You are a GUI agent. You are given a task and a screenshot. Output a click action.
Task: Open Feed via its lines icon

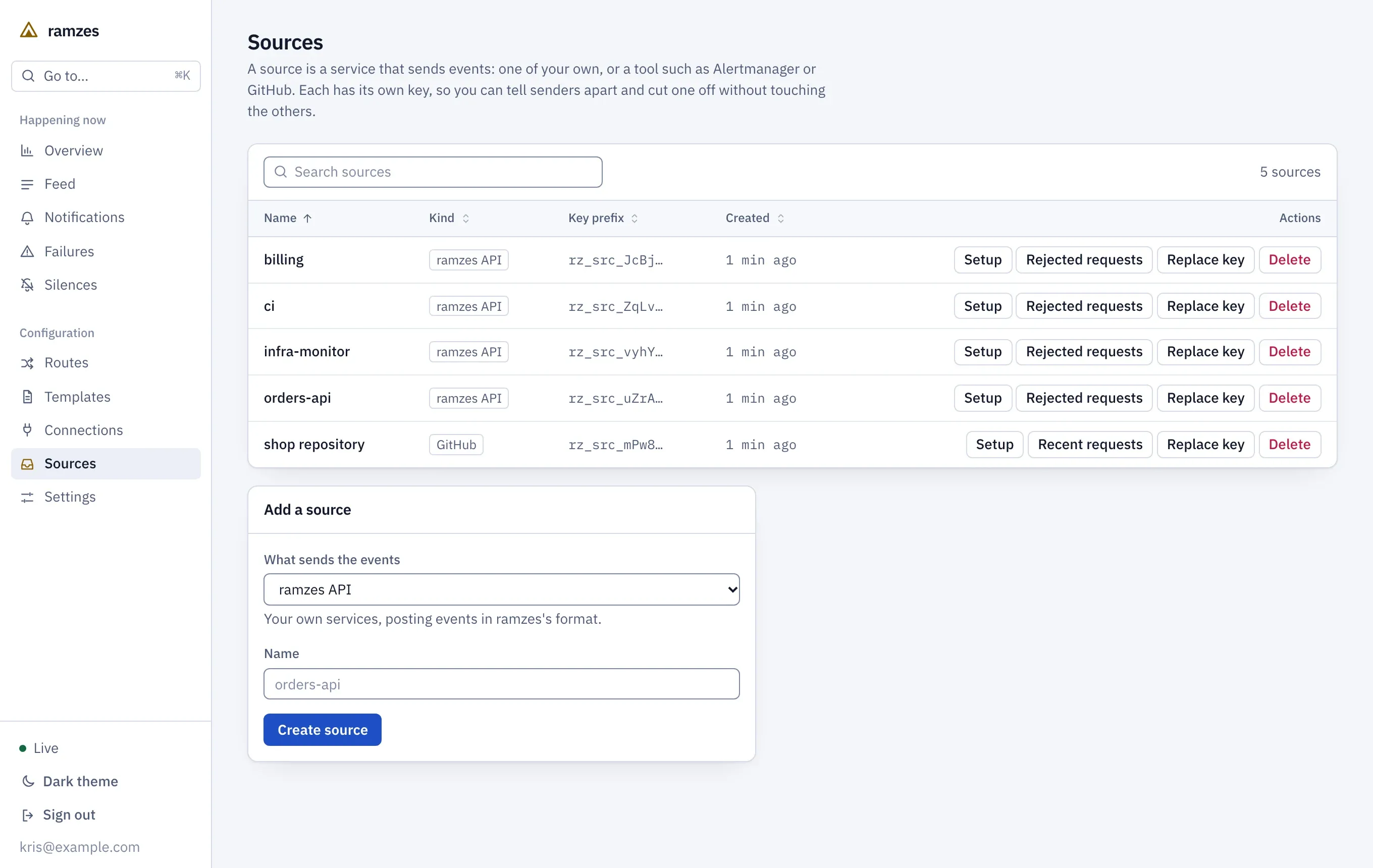[27, 184]
